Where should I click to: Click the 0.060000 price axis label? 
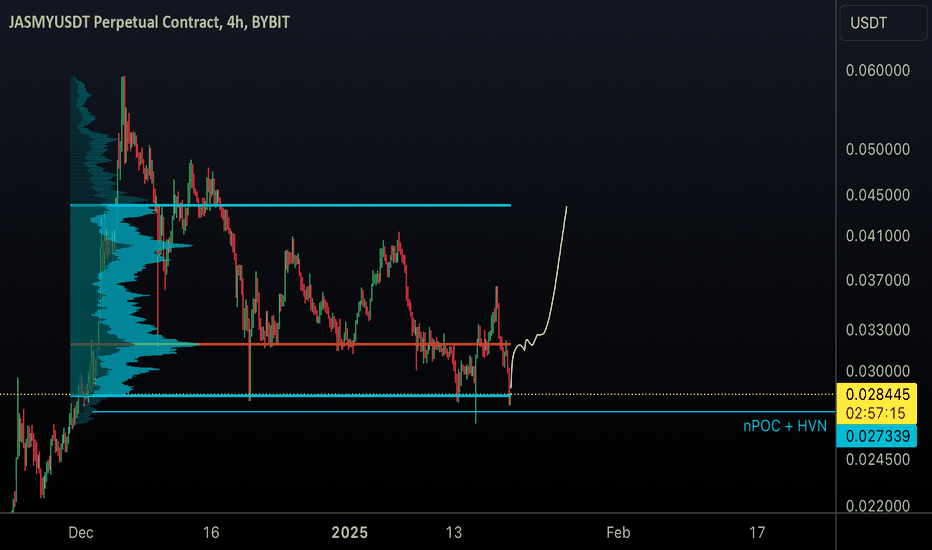[x=878, y=70]
